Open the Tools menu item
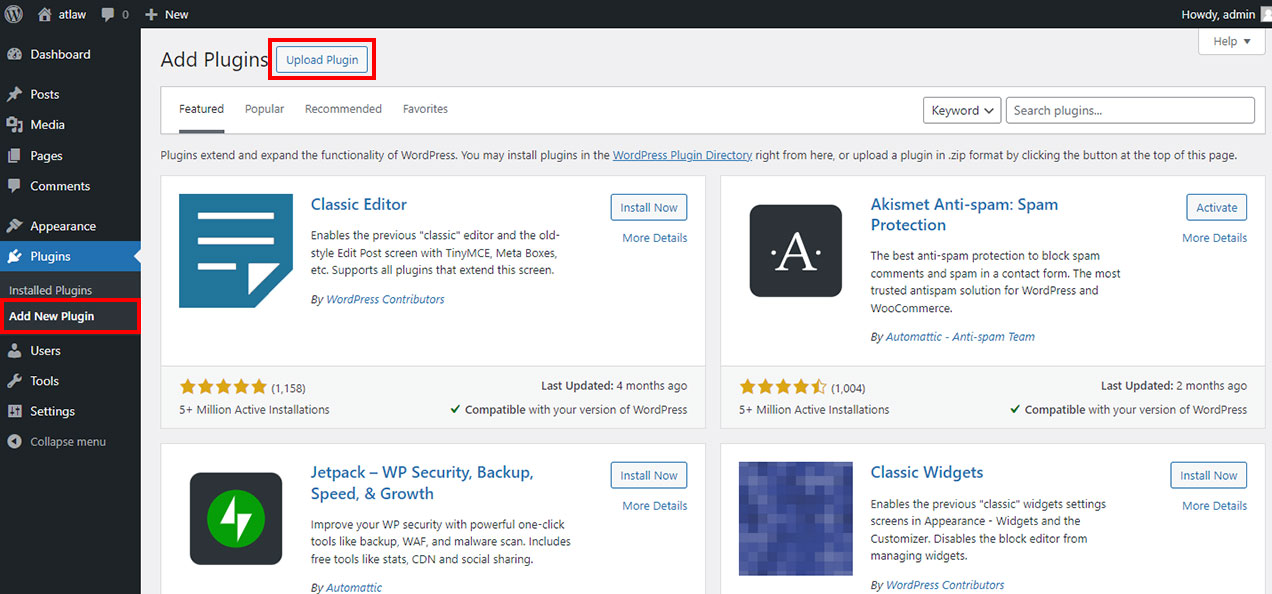Screen dimensions: 1272x594 pyautogui.click(x=44, y=381)
